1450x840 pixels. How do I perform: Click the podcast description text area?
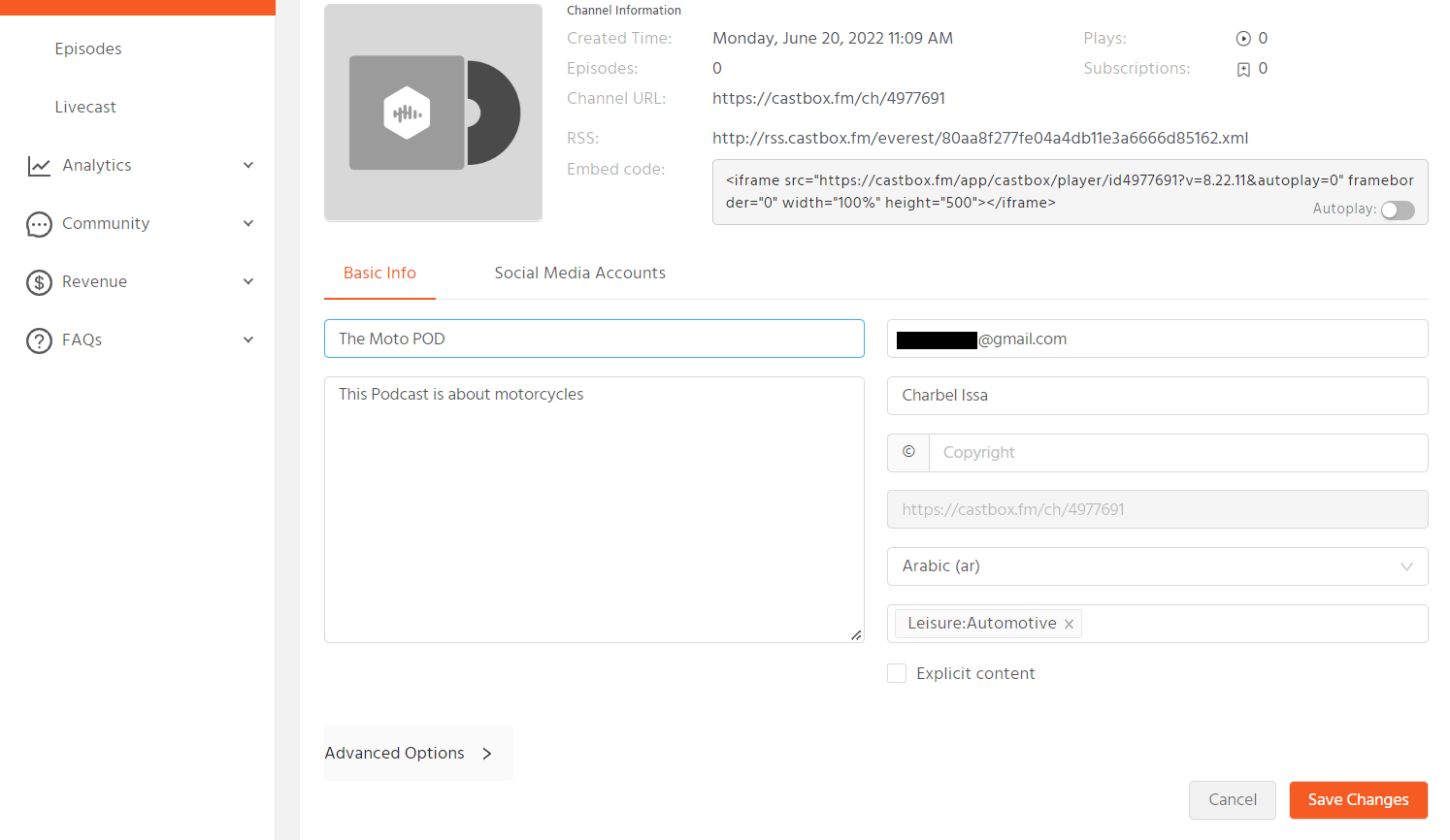[594, 509]
